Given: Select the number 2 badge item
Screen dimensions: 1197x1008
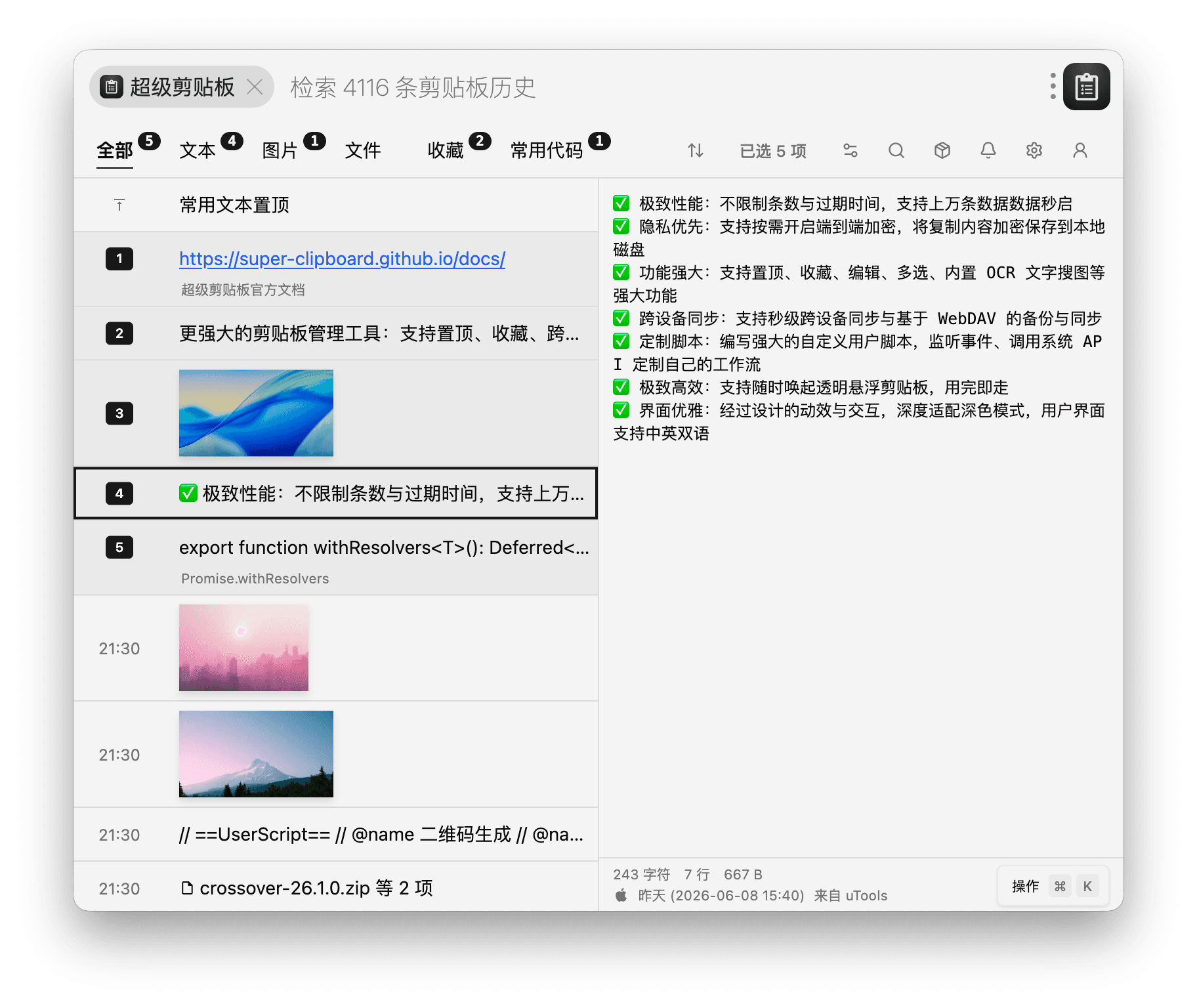Looking at the screenshot, I should 119,333.
